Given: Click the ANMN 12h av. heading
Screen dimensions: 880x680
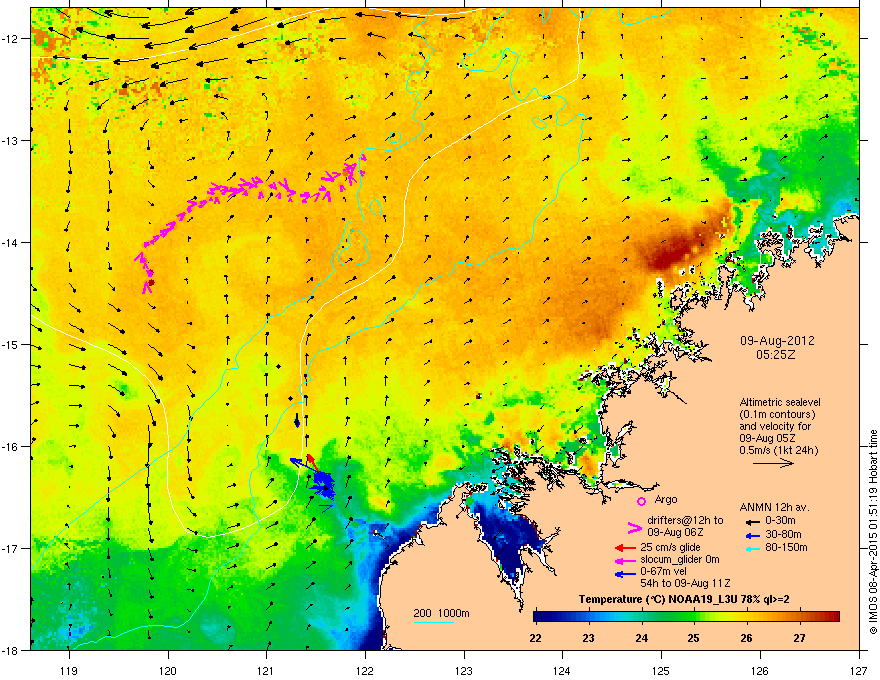Looking at the screenshot, I should (774, 508).
